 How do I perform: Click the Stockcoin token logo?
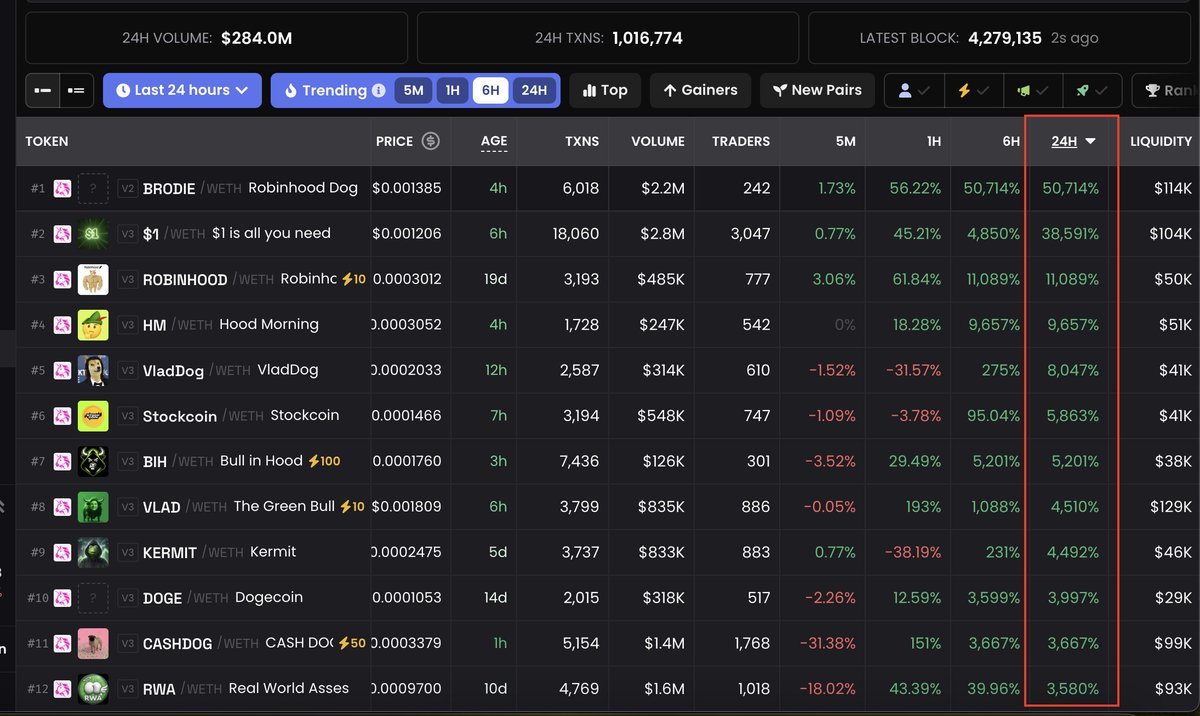pos(93,416)
